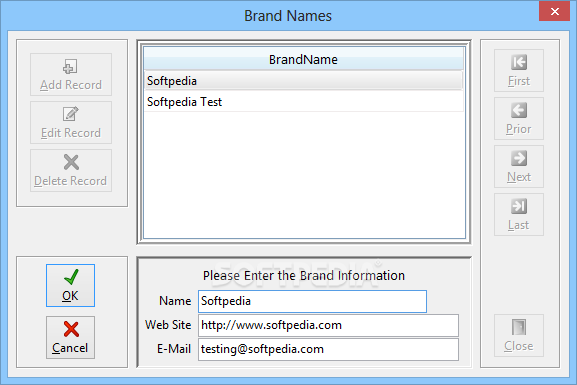Jump to the Last record
The image size is (577, 385).
(519, 215)
